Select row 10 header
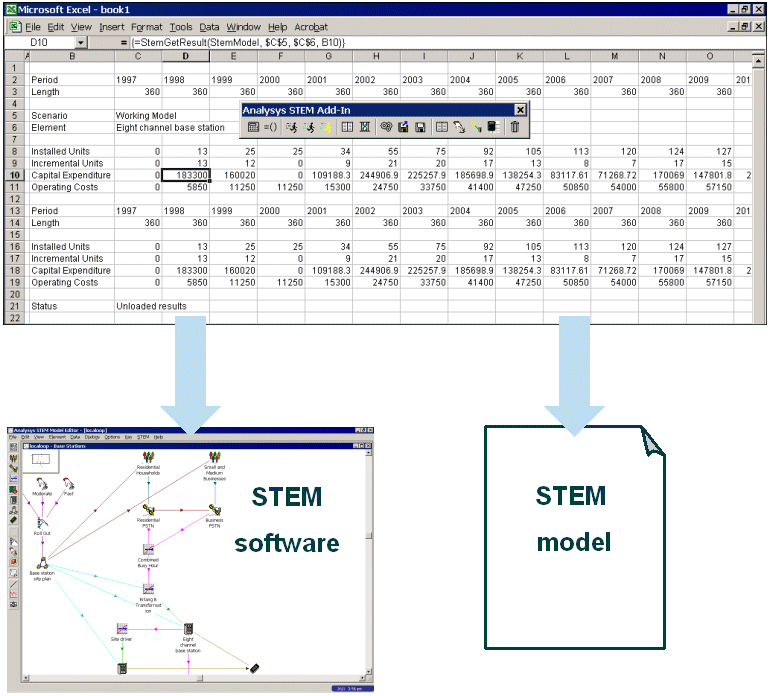 click(13, 175)
